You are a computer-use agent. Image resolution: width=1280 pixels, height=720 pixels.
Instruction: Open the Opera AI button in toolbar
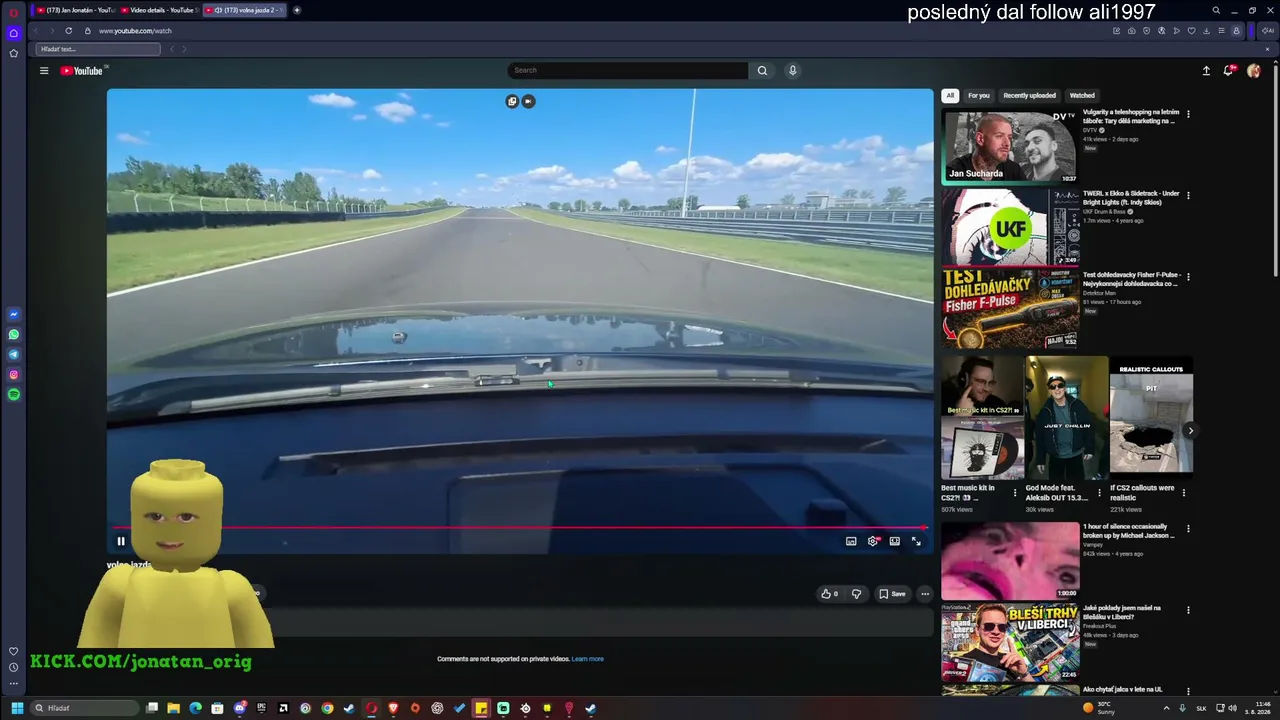(1268, 31)
